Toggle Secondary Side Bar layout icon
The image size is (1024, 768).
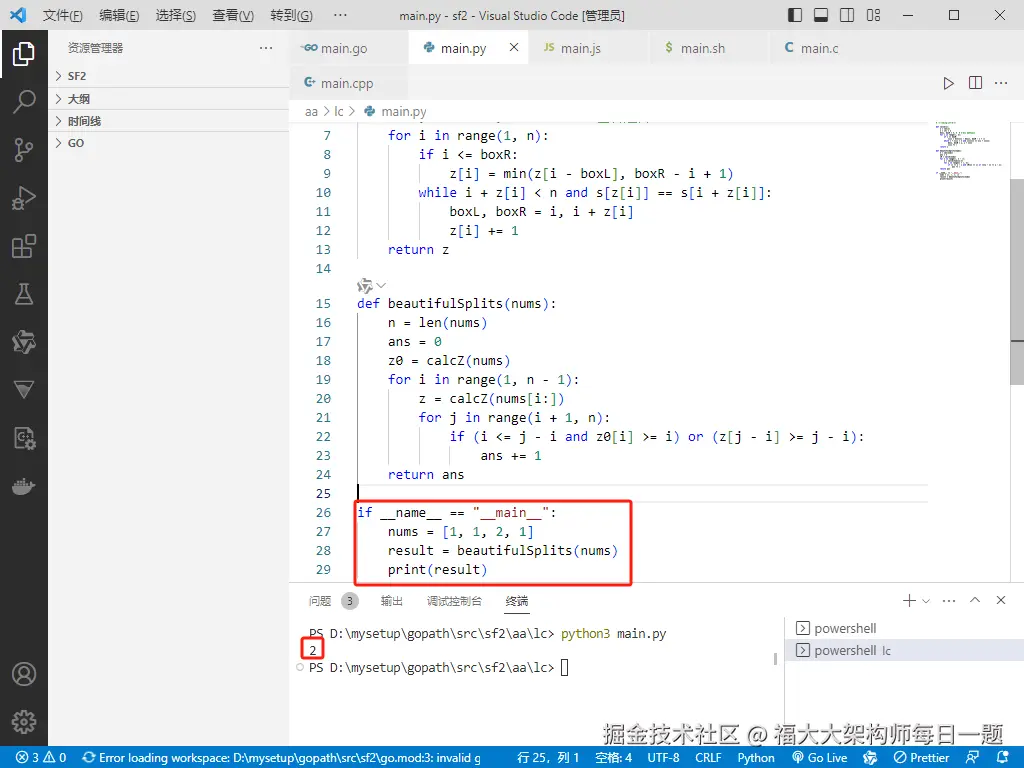point(847,15)
